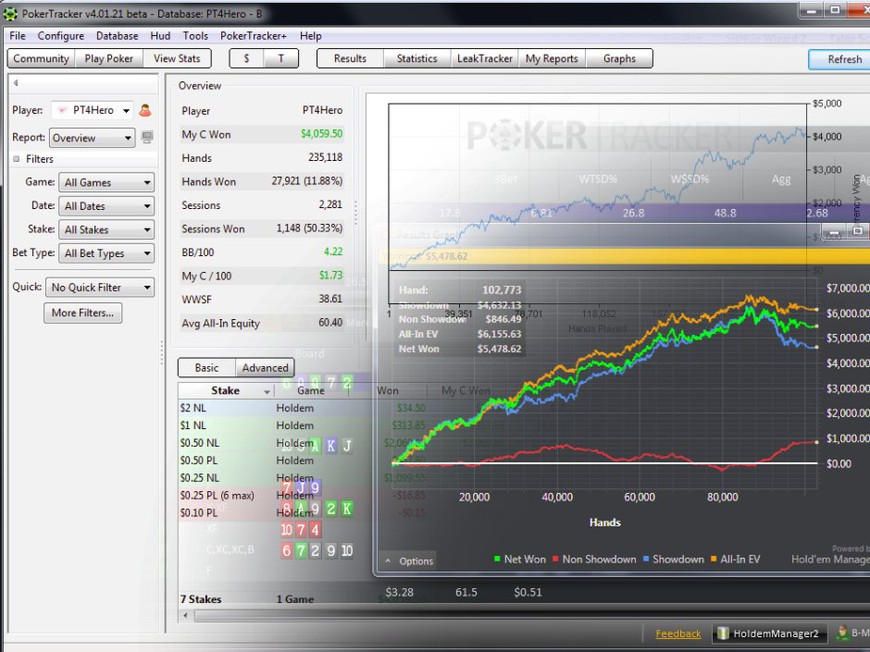Click the Avg All-In Equity value 60.40
The image size is (870, 652).
(330, 322)
